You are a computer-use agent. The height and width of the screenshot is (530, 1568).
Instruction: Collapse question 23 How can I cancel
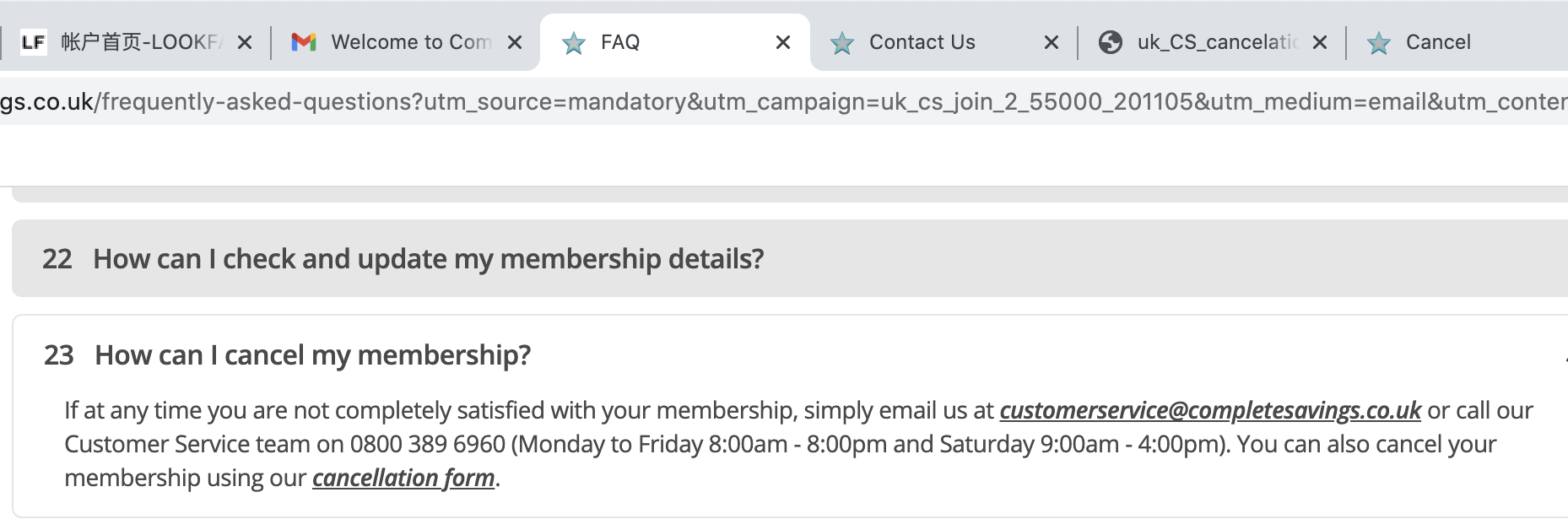[312, 355]
